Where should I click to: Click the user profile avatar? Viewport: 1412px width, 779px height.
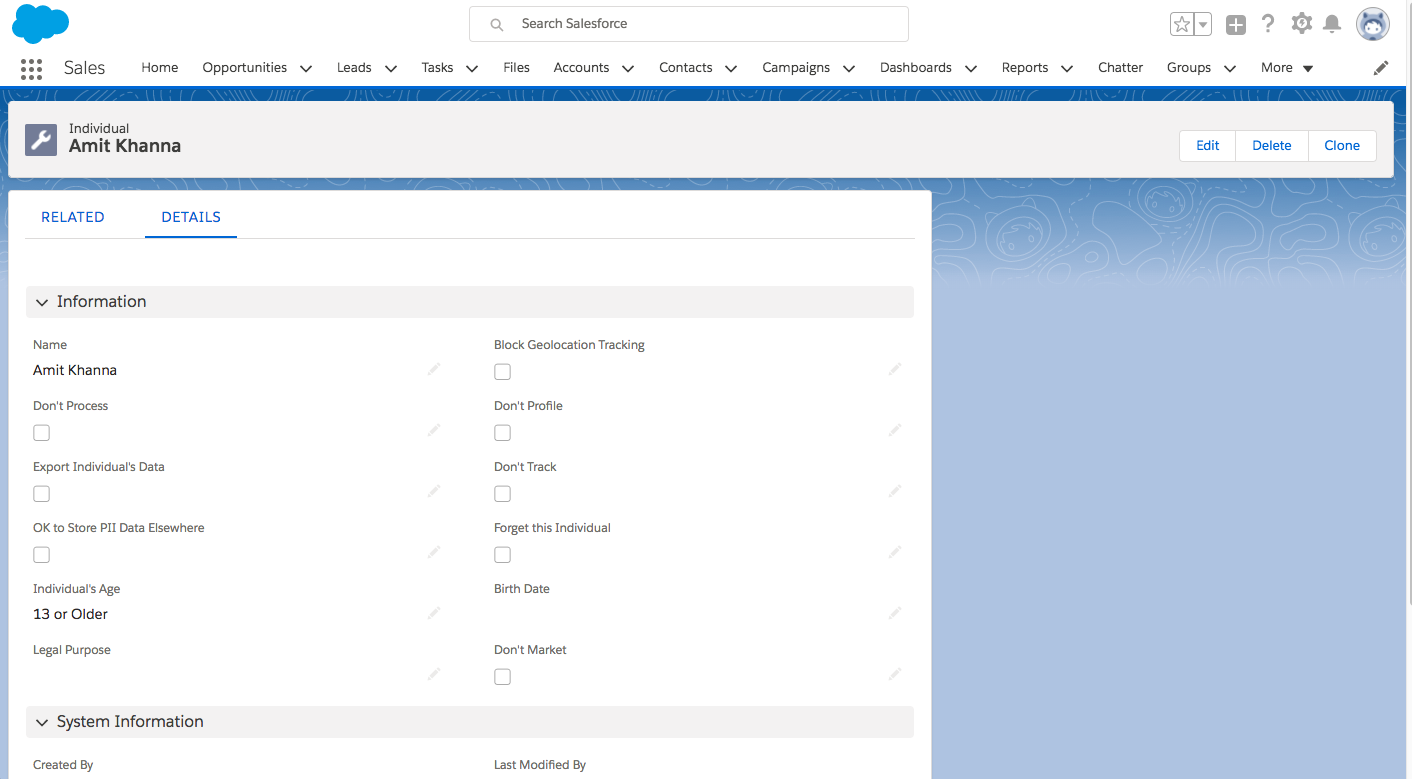pyautogui.click(x=1373, y=24)
